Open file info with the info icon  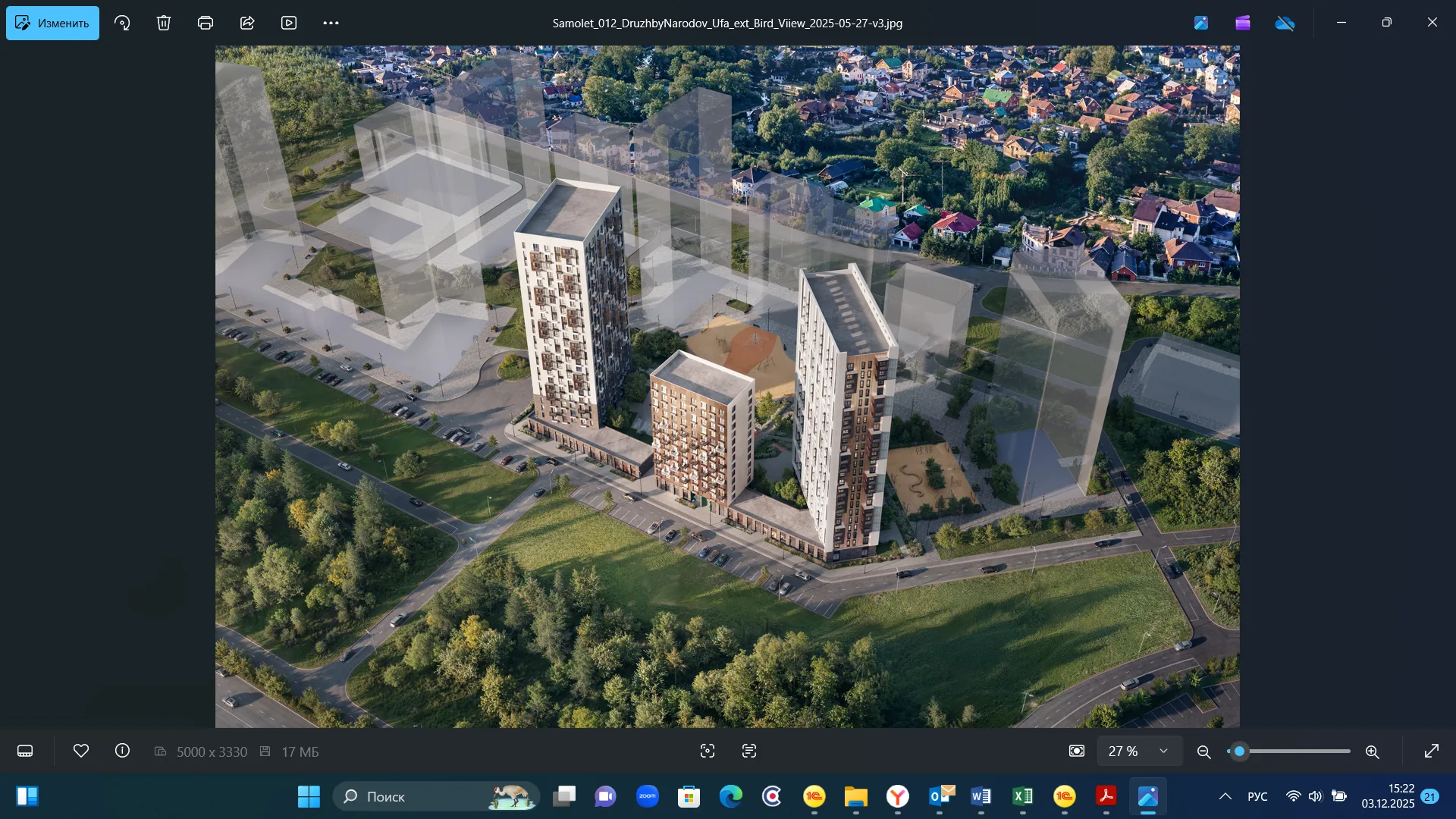pyautogui.click(x=122, y=751)
